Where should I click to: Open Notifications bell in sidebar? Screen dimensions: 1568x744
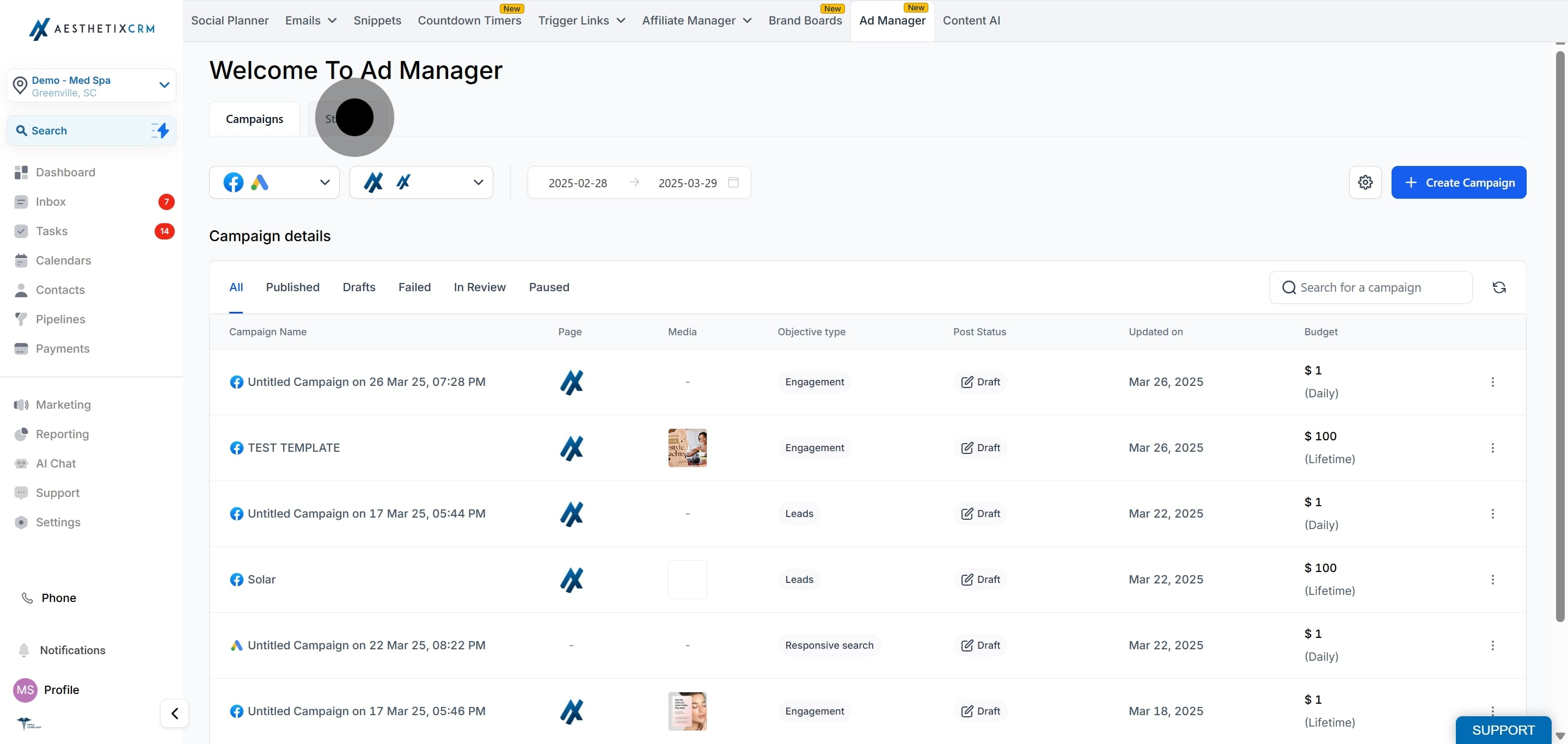tap(24, 650)
